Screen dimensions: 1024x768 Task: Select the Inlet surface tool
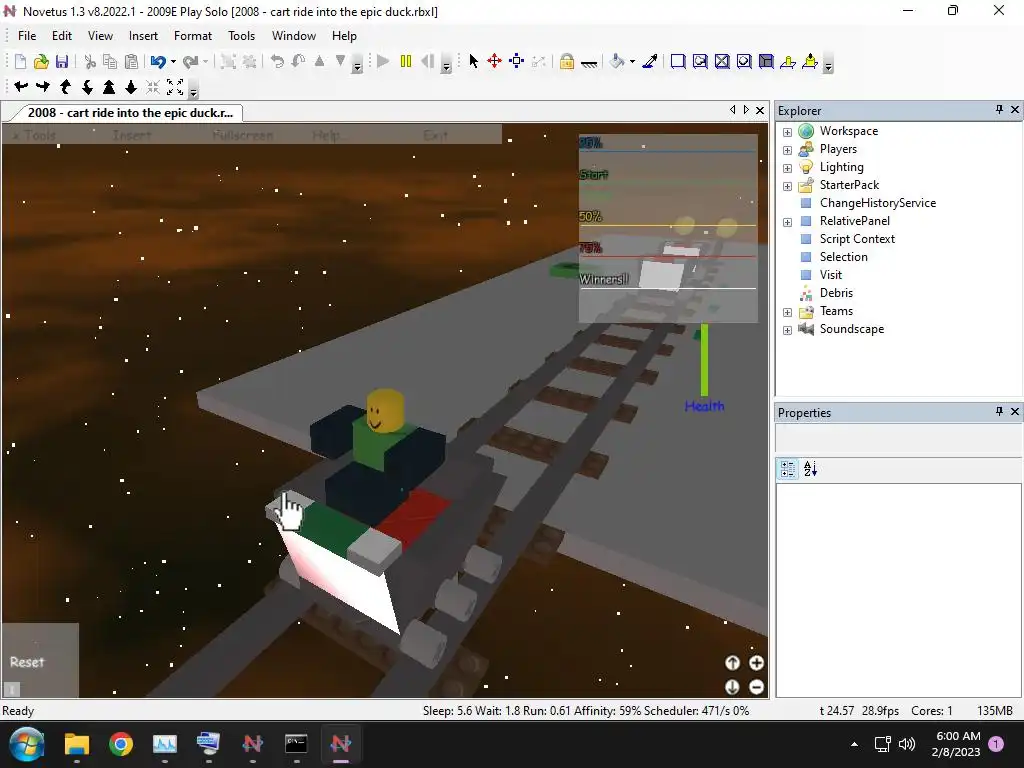(766, 61)
